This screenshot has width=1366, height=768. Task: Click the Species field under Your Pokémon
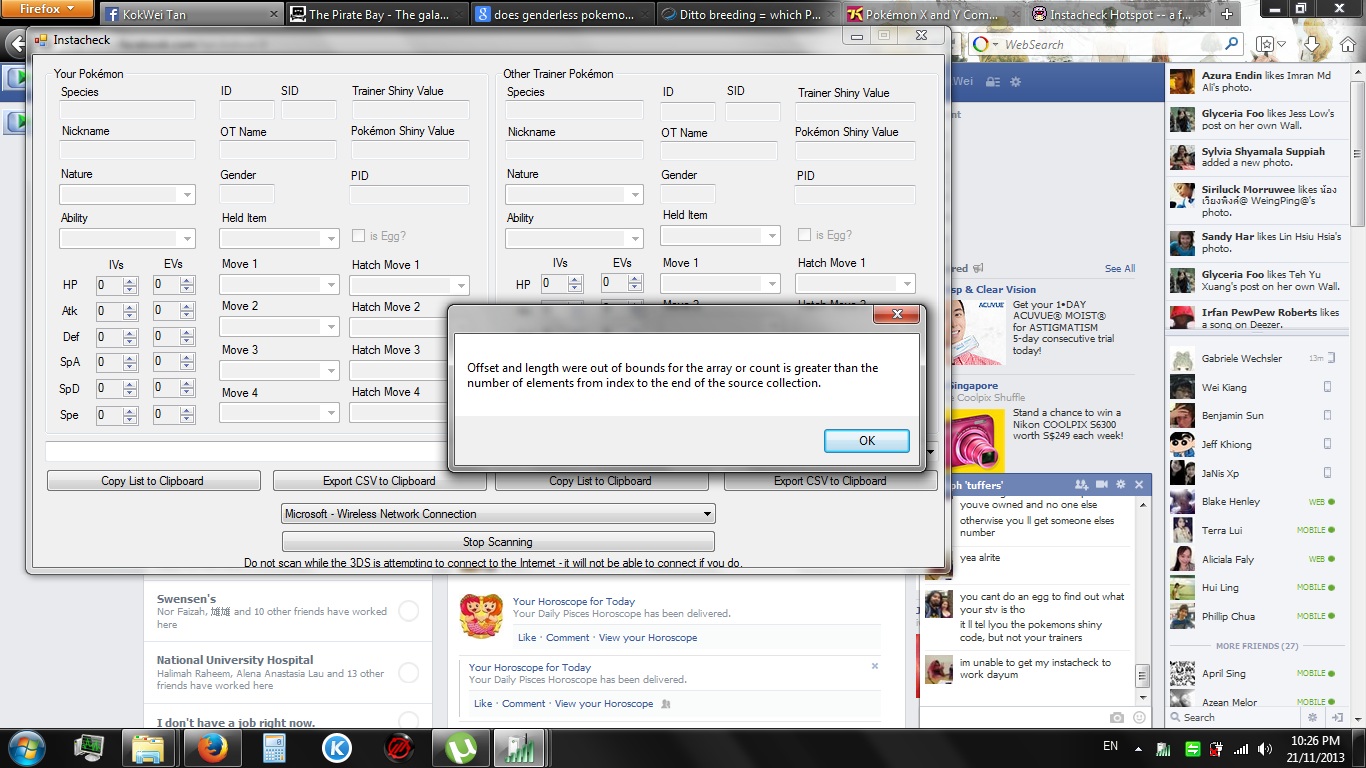(x=128, y=110)
